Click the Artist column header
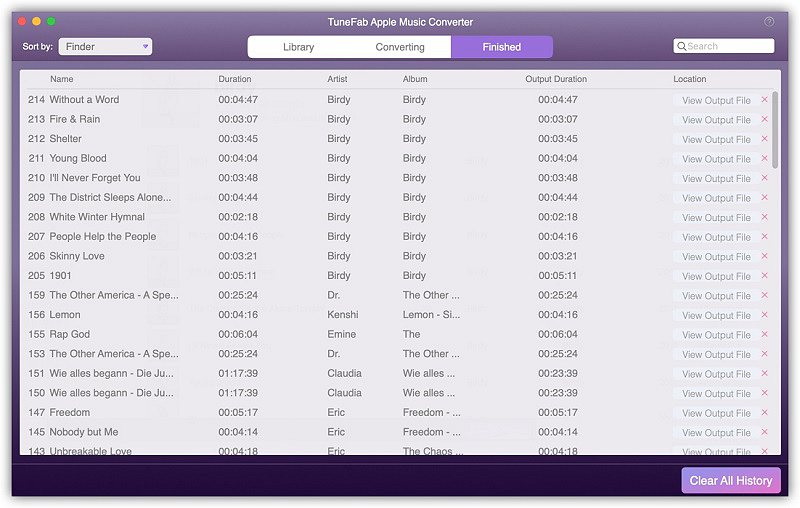 [337, 79]
